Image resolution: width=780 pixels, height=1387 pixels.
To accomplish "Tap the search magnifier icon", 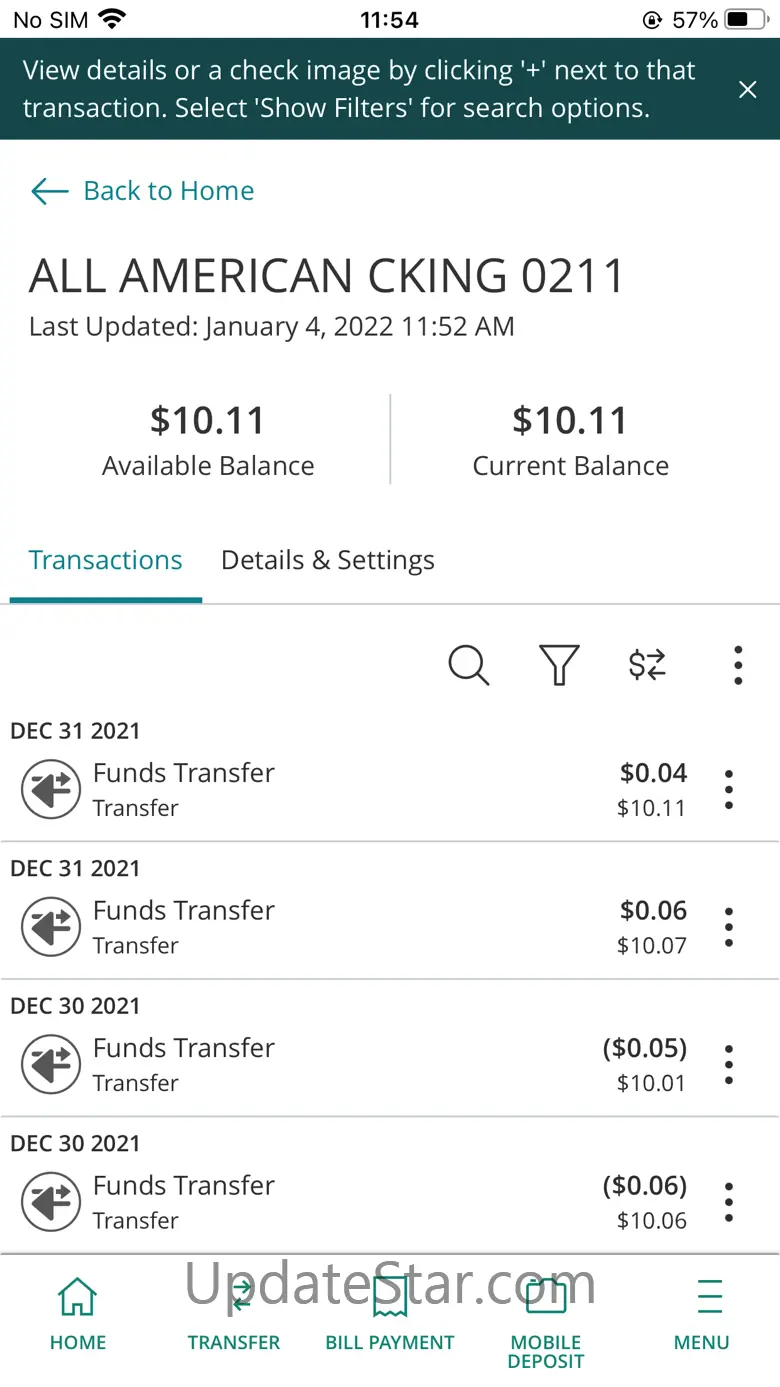I will 468,665.
